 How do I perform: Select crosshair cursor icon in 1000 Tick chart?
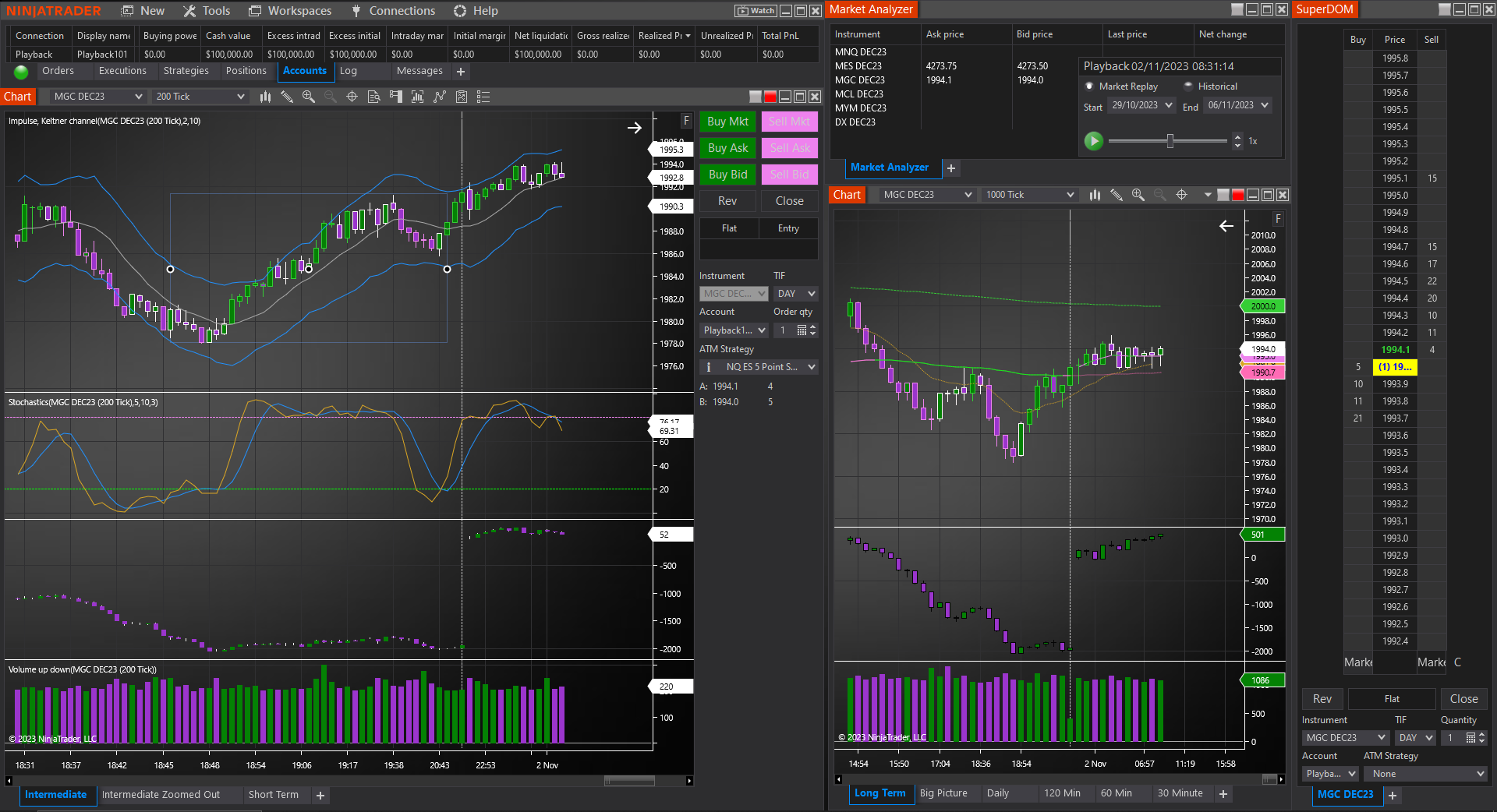[1181, 195]
